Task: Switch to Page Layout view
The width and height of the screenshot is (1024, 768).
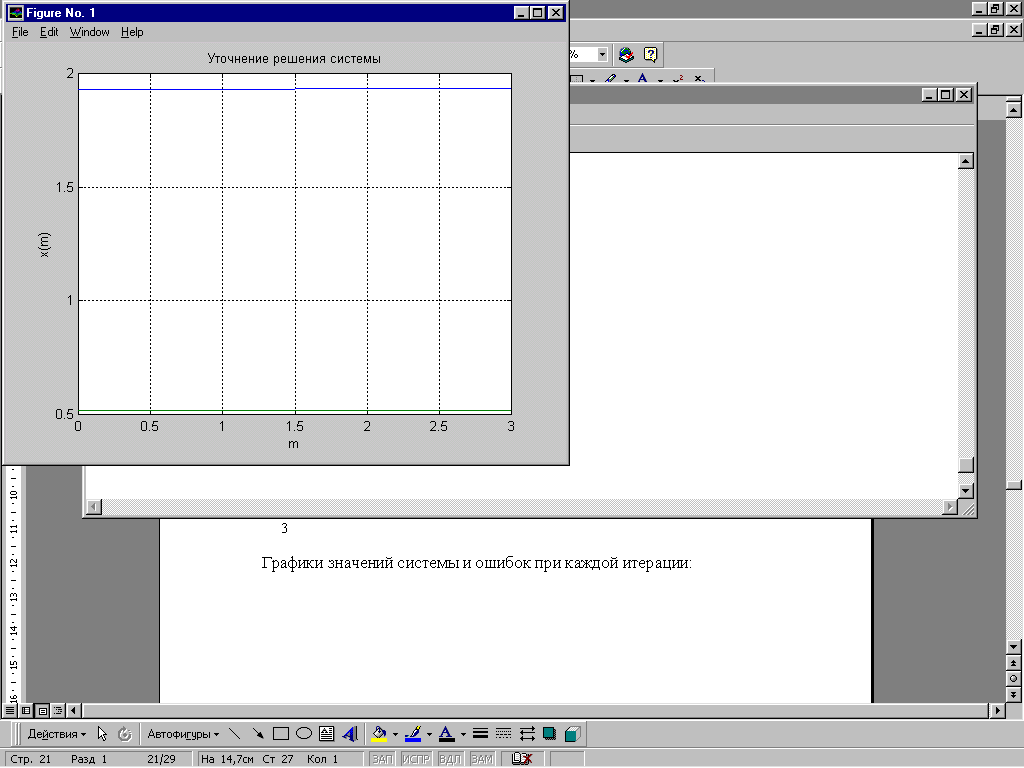Action: click(x=42, y=710)
